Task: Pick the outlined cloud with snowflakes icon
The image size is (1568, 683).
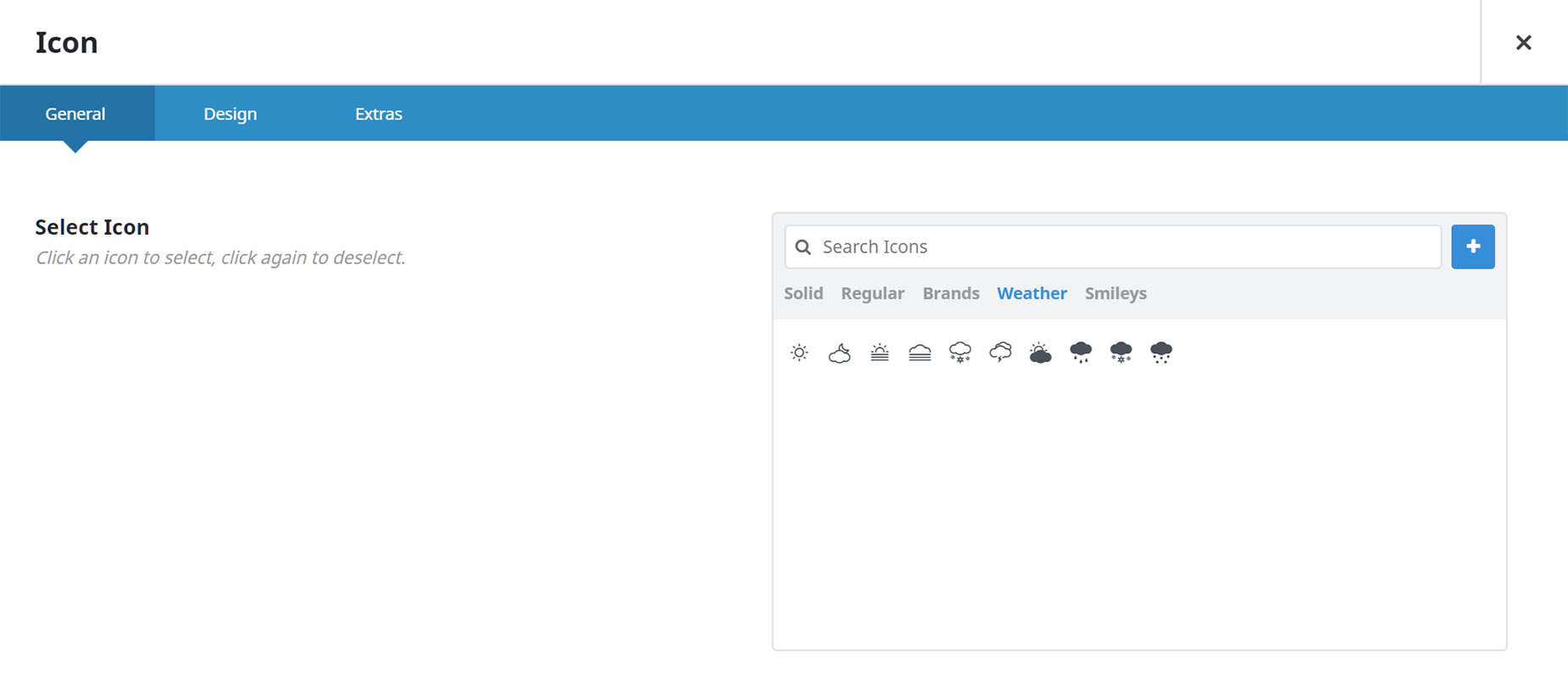Action: [x=960, y=353]
